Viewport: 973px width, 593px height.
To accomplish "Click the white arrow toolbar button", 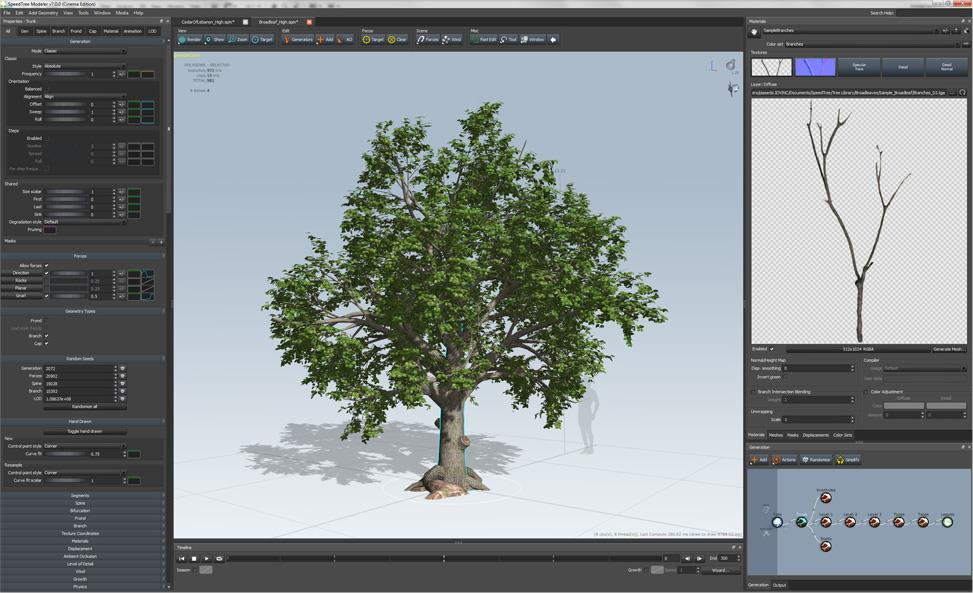I will [x=553, y=39].
